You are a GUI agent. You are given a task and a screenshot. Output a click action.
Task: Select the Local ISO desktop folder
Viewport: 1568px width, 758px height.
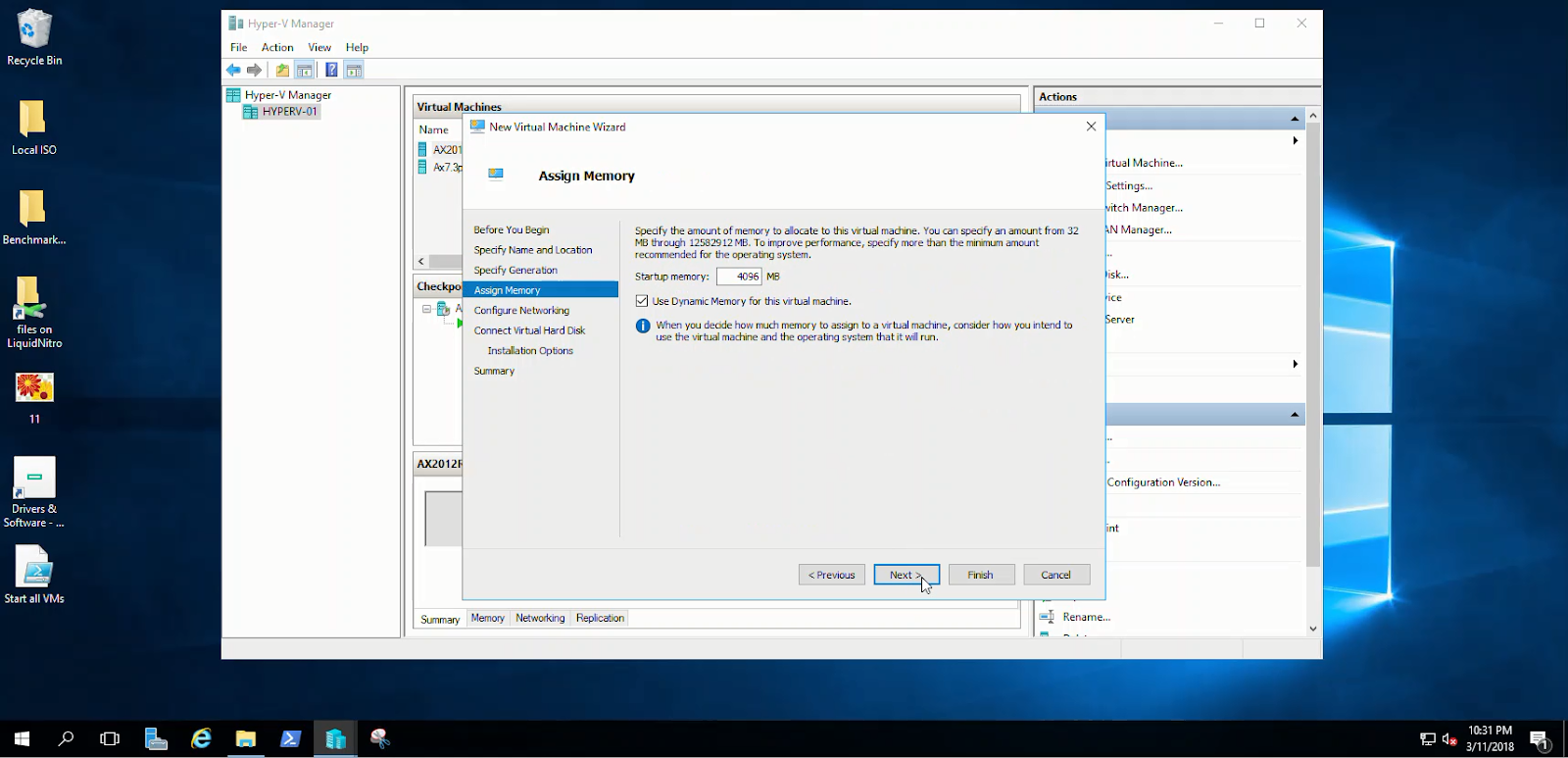pos(34,127)
